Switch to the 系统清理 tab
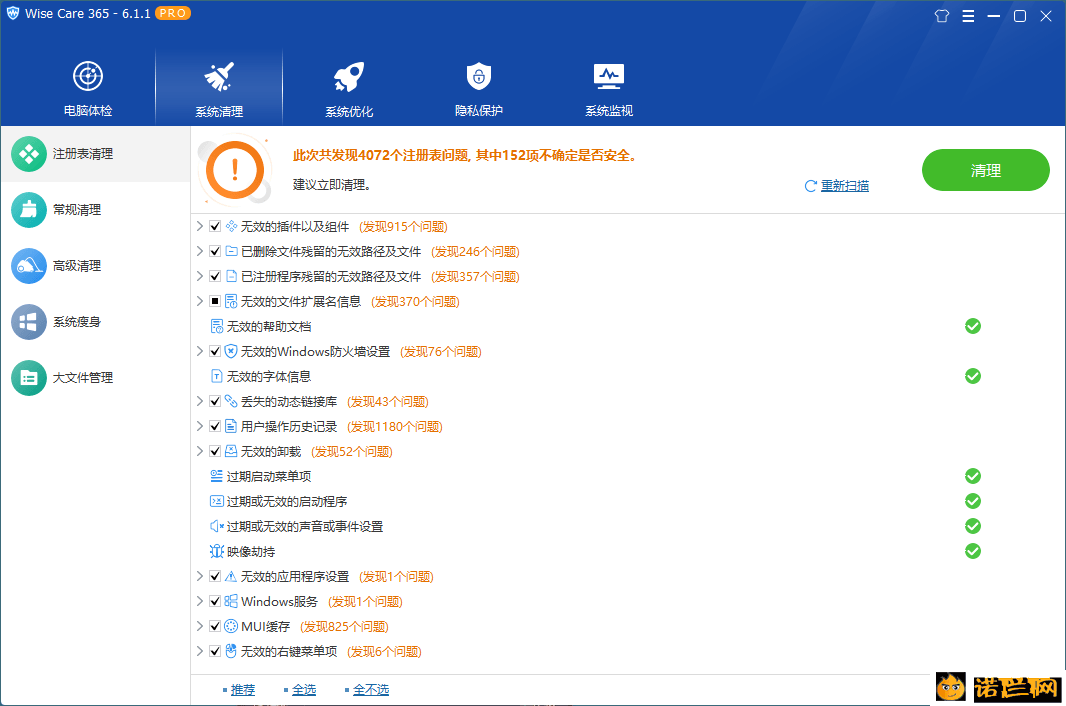Screen dimensions: 1066x706 click(219, 88)
